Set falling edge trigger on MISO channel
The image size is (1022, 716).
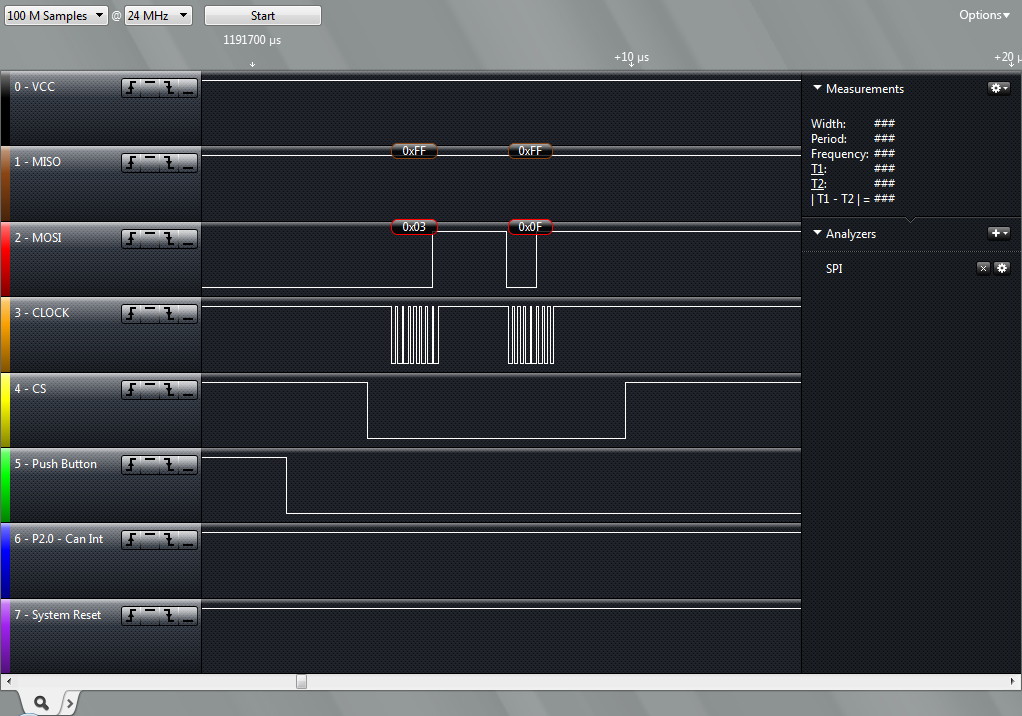pos(169,163)
